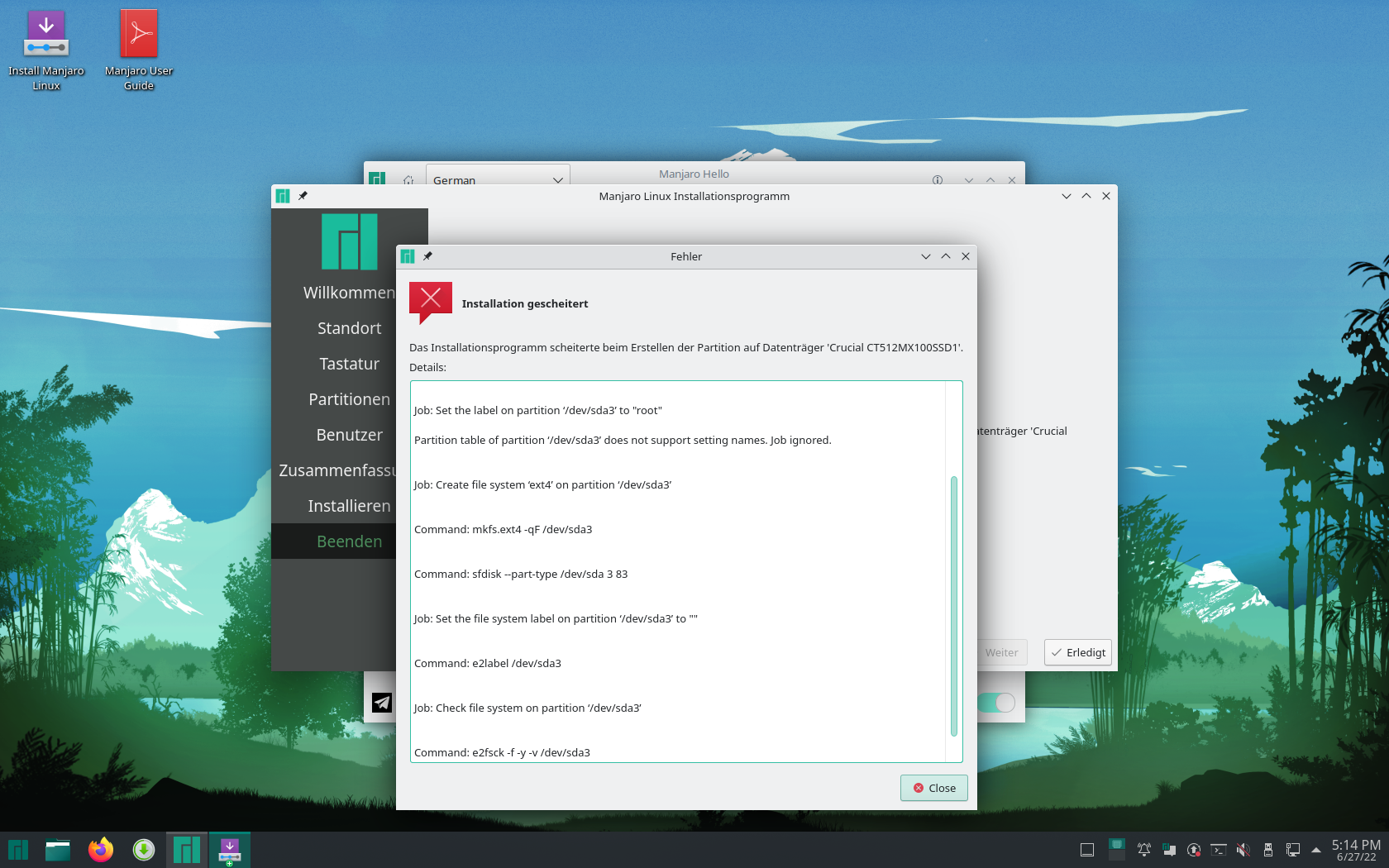
Task: Open the green download updater taskbar icon
Action: 144,850
